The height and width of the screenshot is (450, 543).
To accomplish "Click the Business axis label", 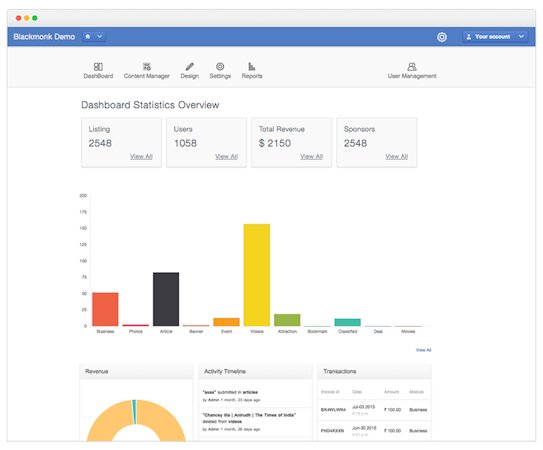I will pos(105,332).
